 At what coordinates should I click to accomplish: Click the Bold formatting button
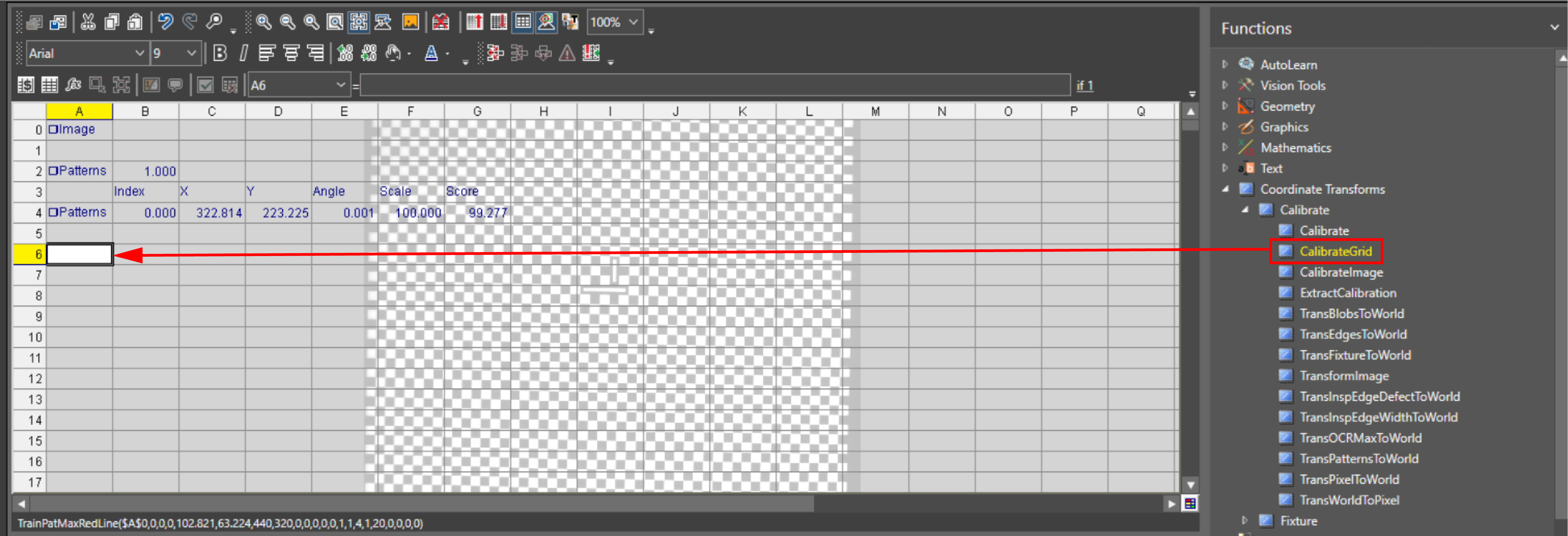point(220,53)
